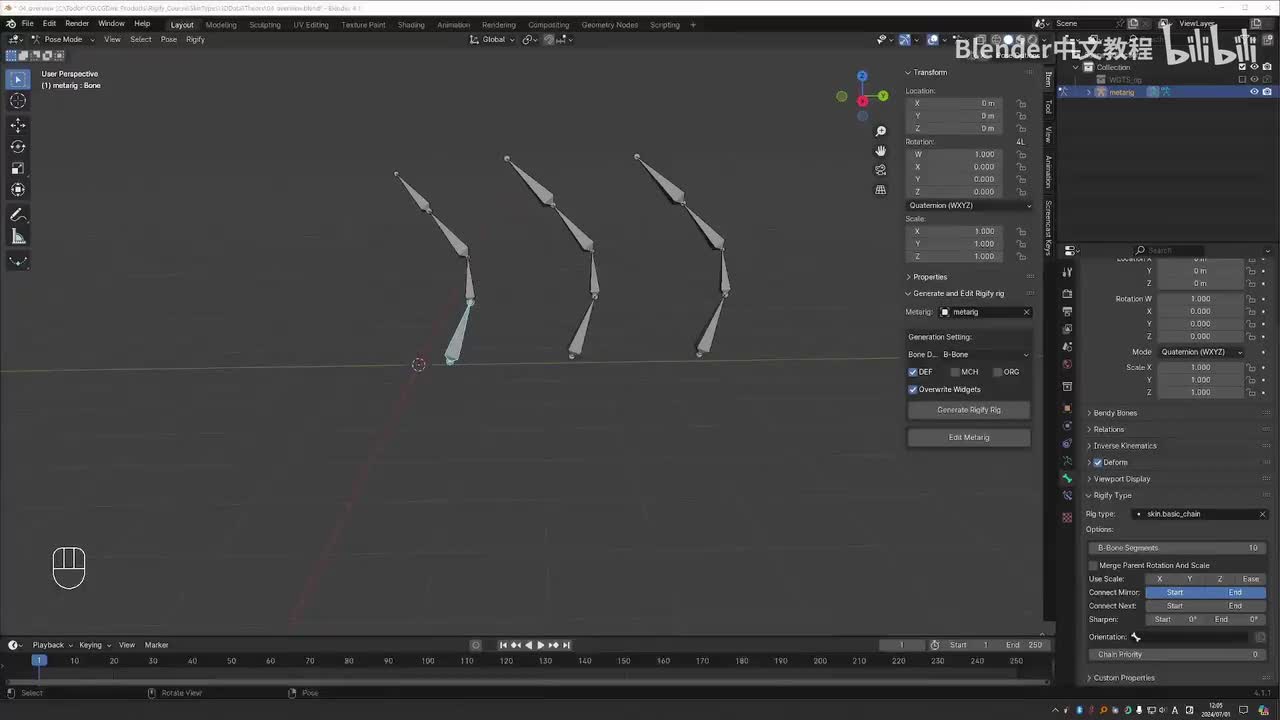Toggle the Deform checkbox

(1098, 462)
